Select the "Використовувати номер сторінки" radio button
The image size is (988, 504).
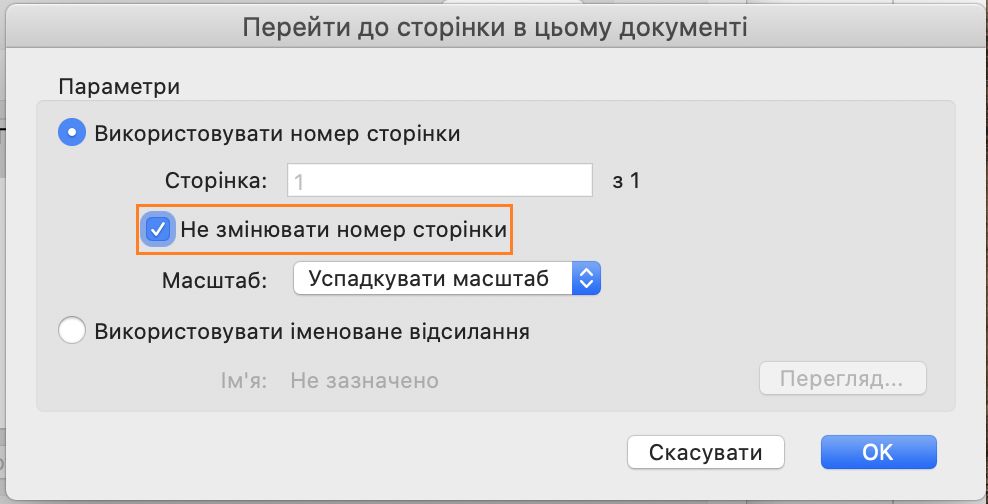pos(74,133)
